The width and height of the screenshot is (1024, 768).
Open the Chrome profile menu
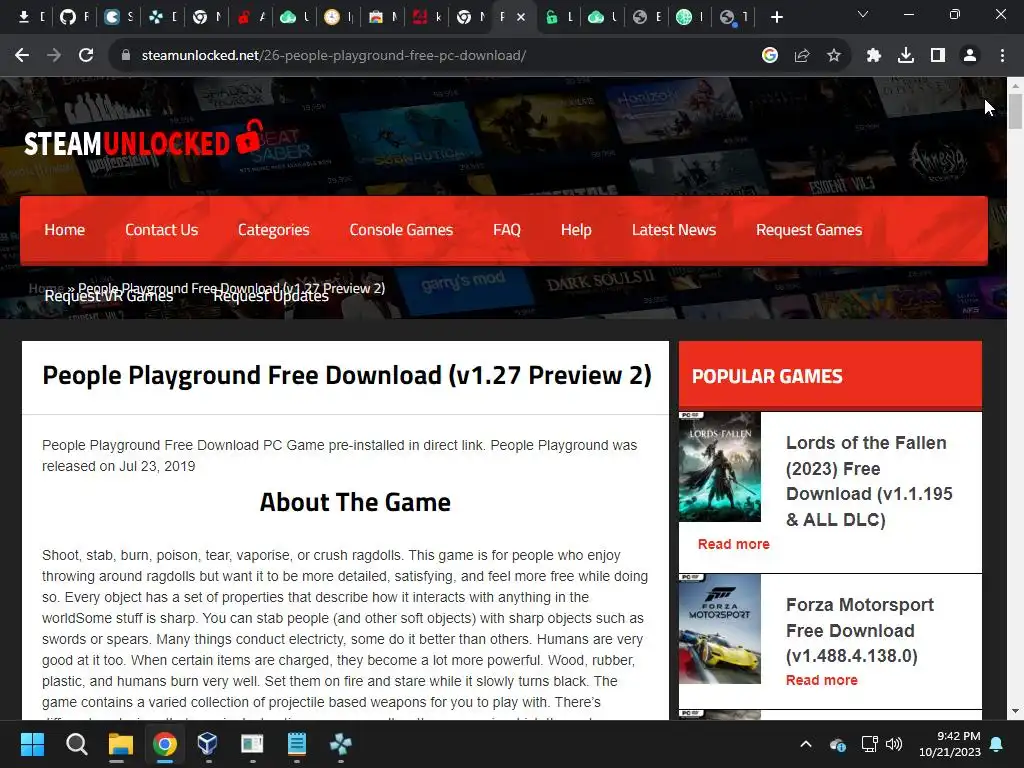point(970,56)
